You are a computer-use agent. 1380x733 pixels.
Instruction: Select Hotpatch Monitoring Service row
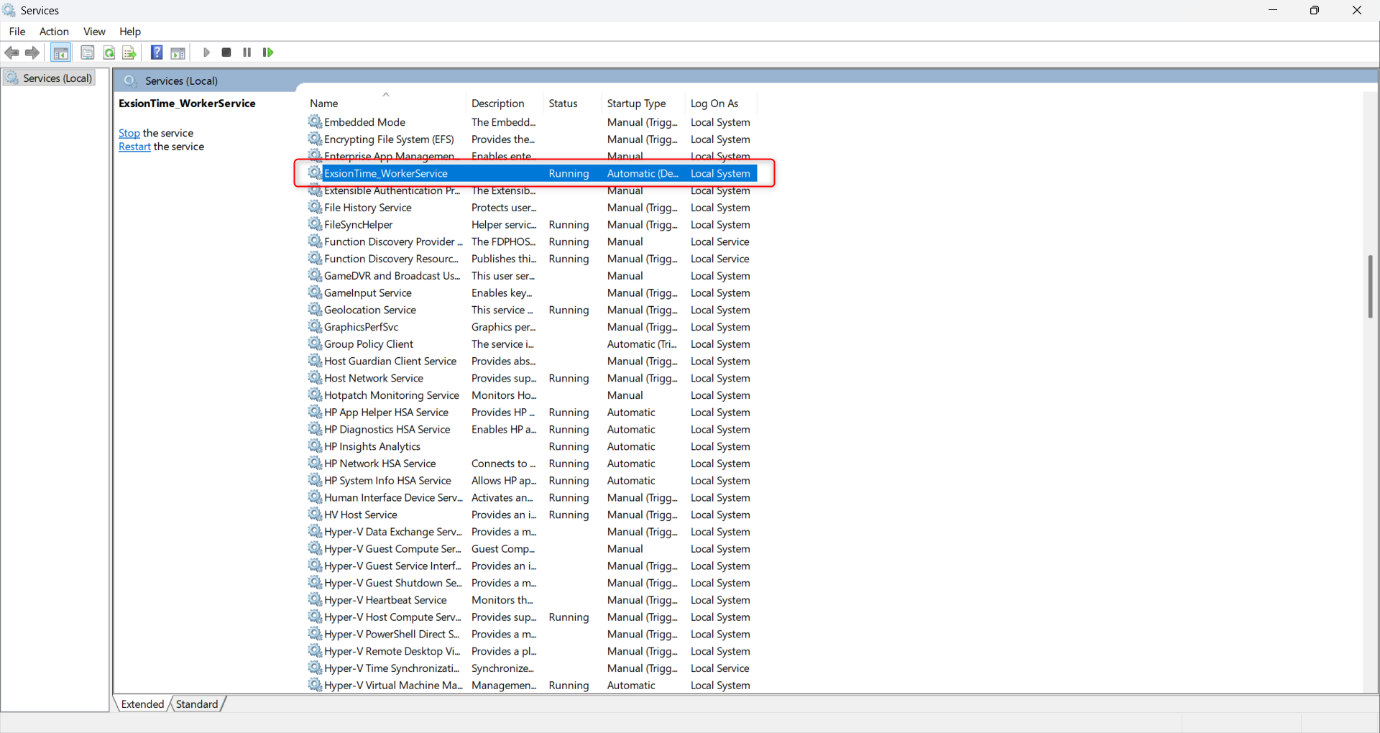coord(531,395)
